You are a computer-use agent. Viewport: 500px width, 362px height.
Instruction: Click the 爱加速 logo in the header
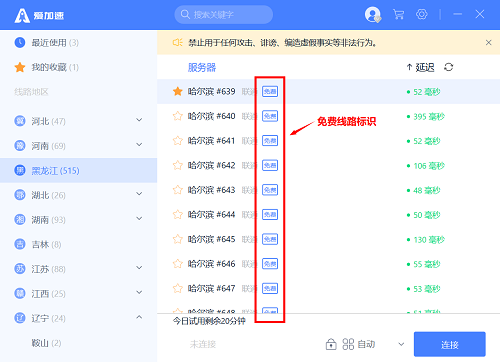[39, 15]
